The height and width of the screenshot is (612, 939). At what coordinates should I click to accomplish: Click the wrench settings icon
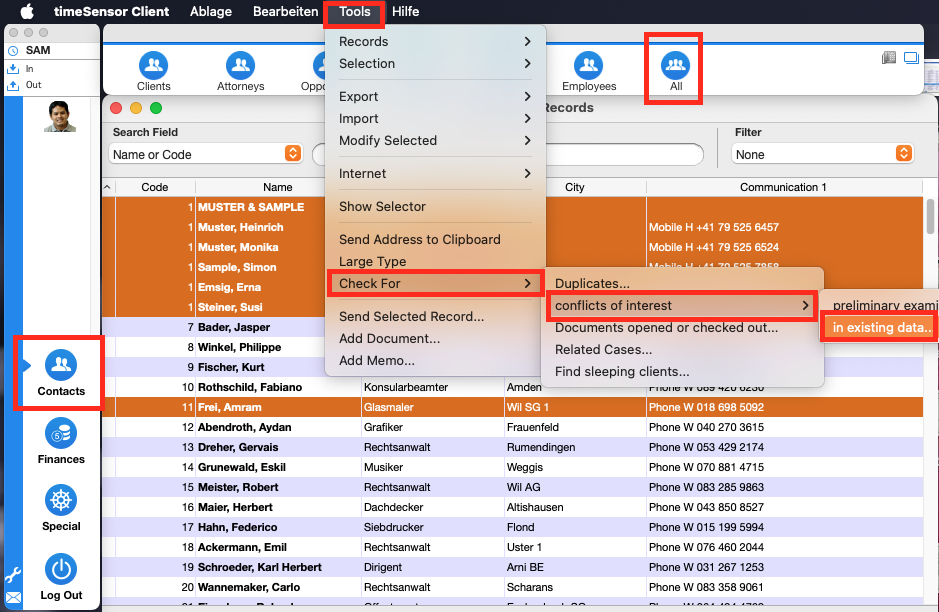tap(13, 575)
